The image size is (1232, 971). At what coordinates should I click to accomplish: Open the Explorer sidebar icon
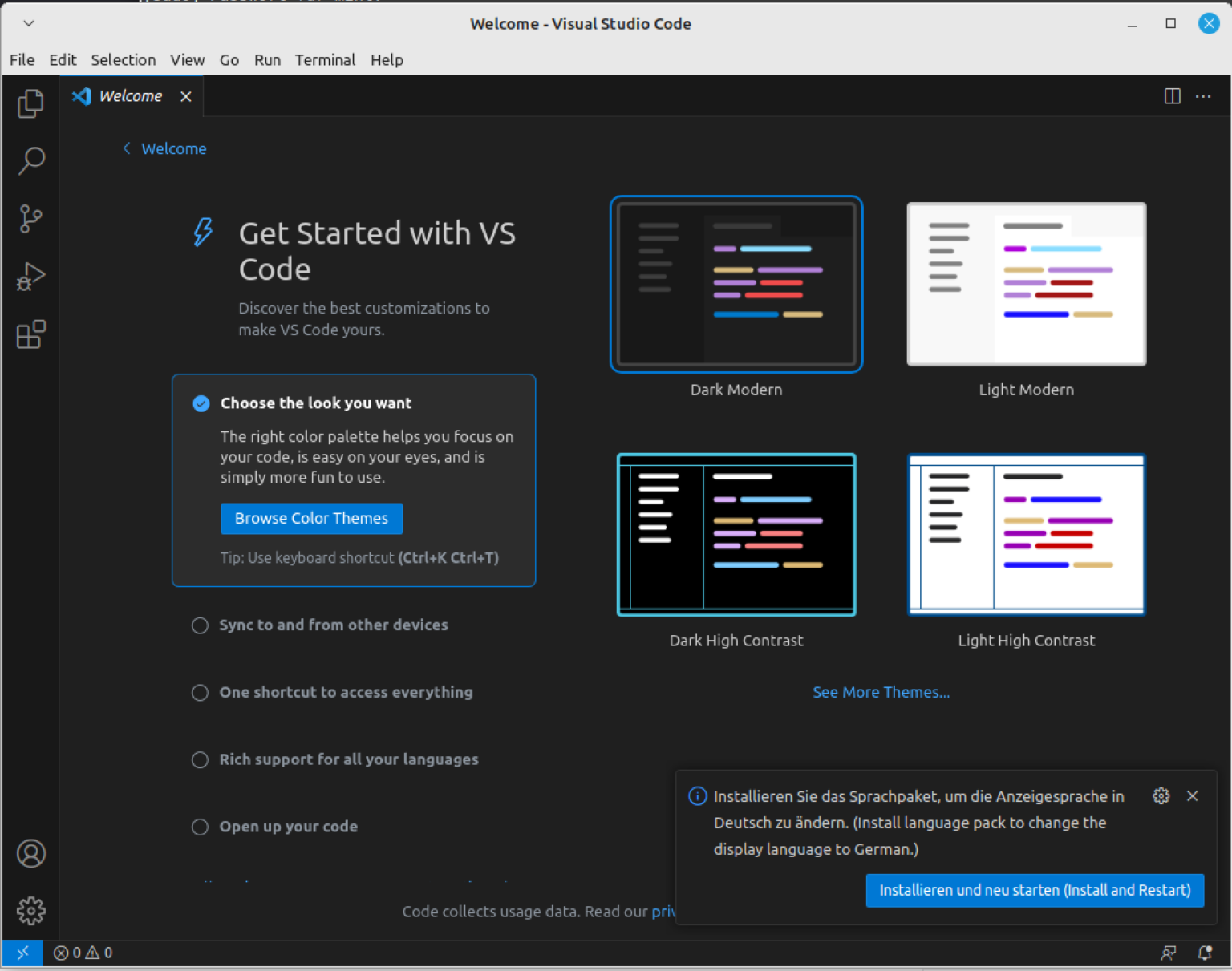coord(30,103)
